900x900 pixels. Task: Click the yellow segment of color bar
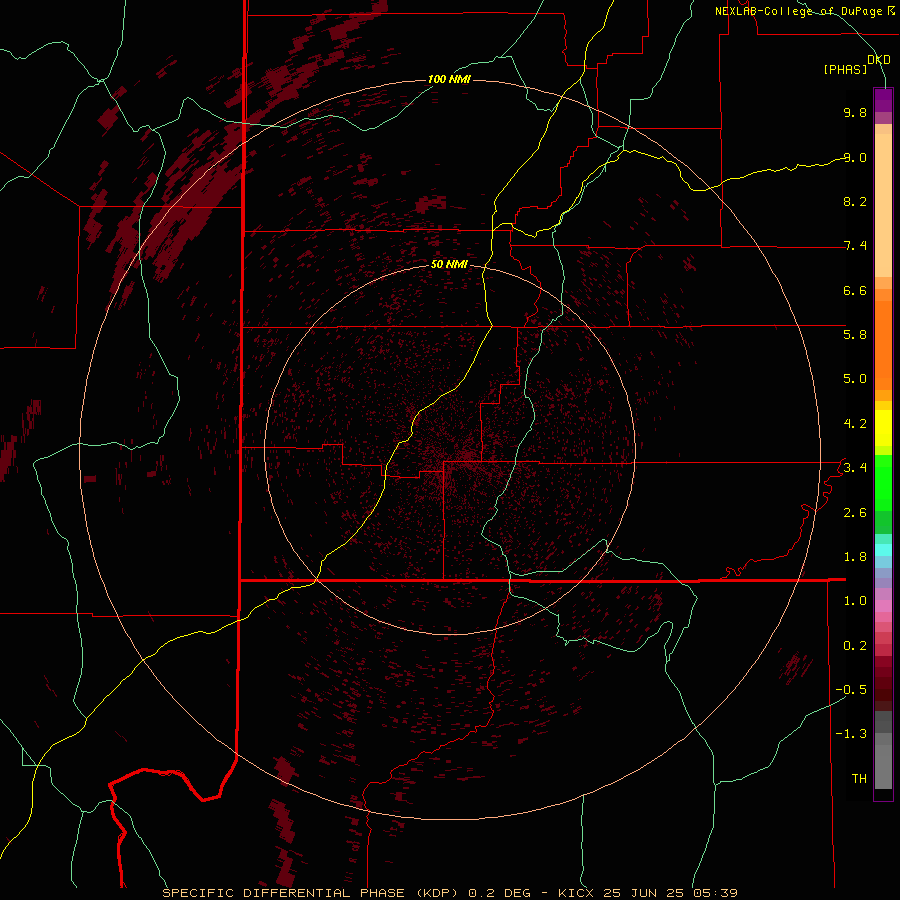pos(883,428)
